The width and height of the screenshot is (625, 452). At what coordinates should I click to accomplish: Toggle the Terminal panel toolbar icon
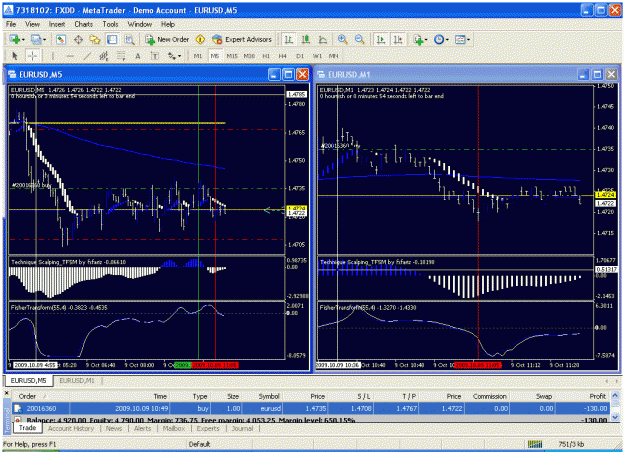112,39
